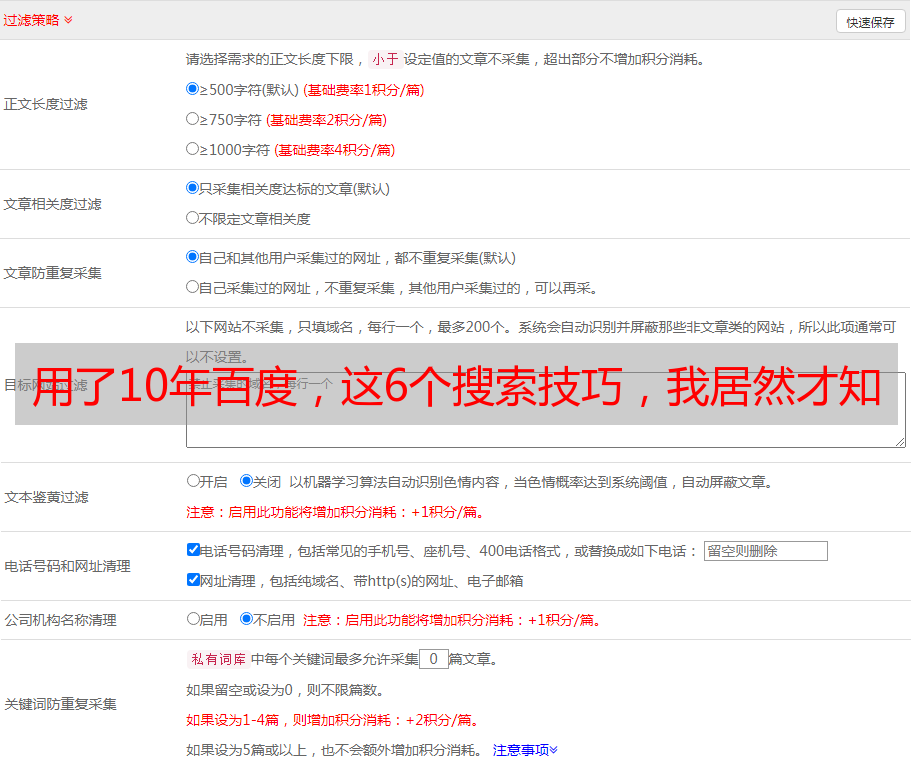Click the 留空则删除 replacement phone field
912x768 pixels.
(x=765, y=551)
